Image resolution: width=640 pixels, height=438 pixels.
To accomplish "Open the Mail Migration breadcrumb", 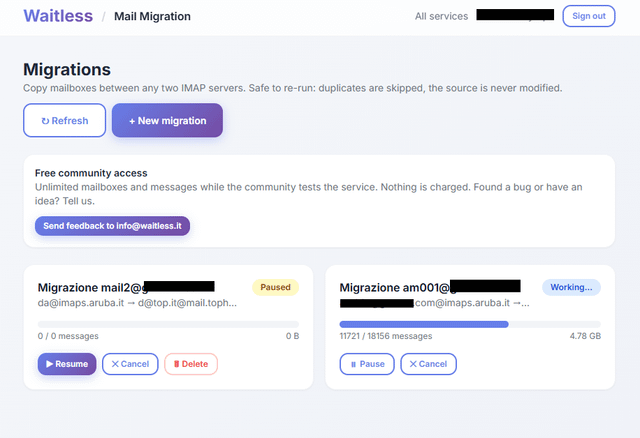I will coord(152,16).
